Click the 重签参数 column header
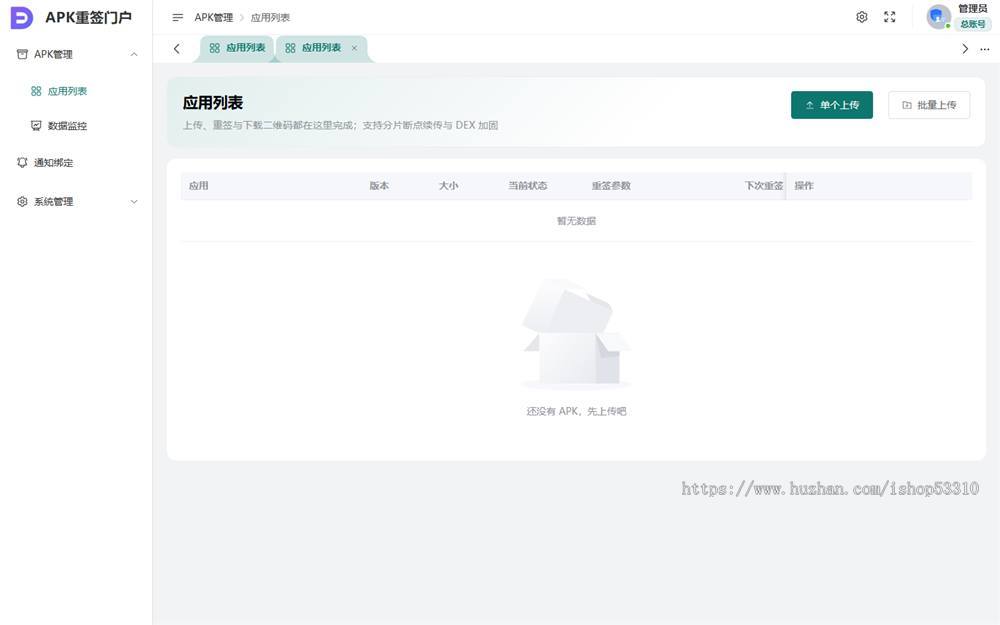1000x625 pixels. [611, 186]
